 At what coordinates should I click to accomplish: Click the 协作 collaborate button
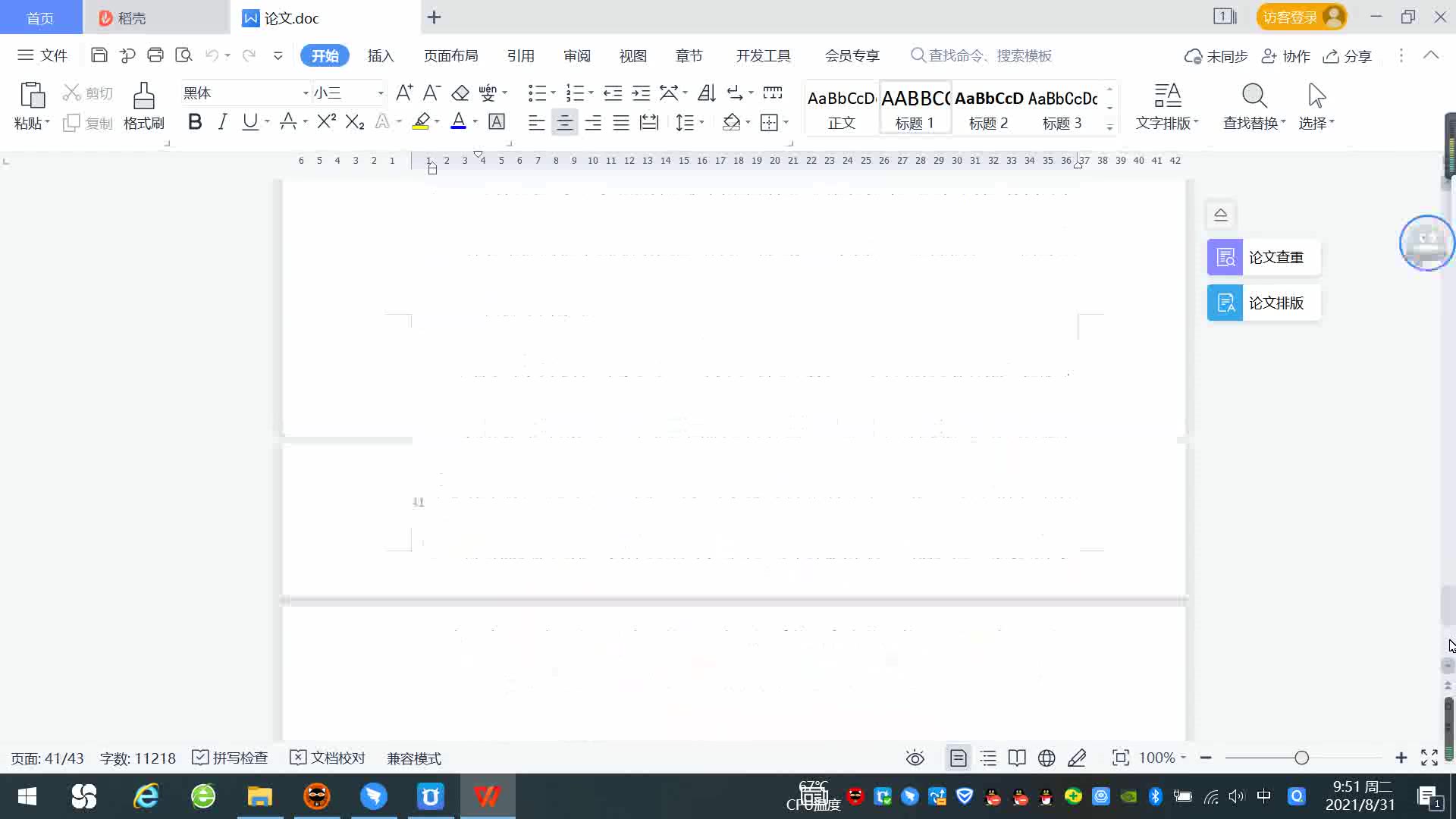pyautogui.click(x=1285, y=56)
